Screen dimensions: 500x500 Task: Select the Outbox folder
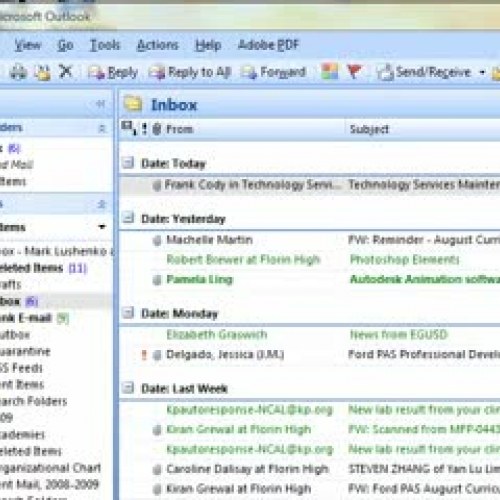coord(15,335)
